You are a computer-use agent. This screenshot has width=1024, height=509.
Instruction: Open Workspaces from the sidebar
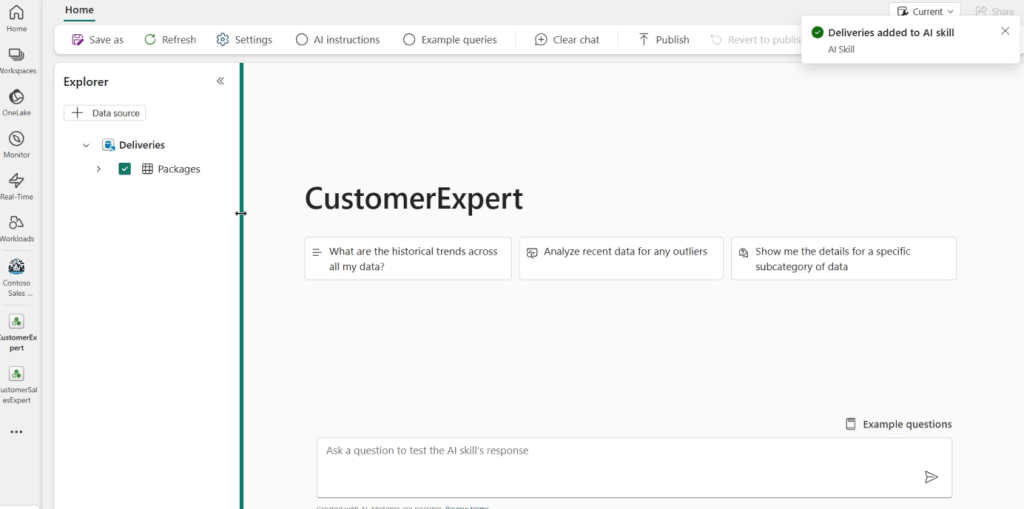(16, 60)
